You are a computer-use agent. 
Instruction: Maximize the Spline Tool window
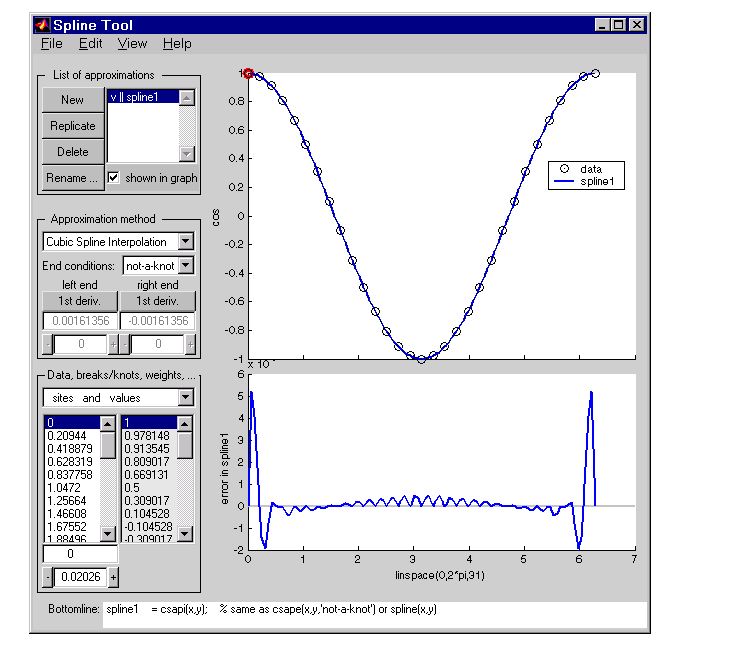(x=618, y=25)
